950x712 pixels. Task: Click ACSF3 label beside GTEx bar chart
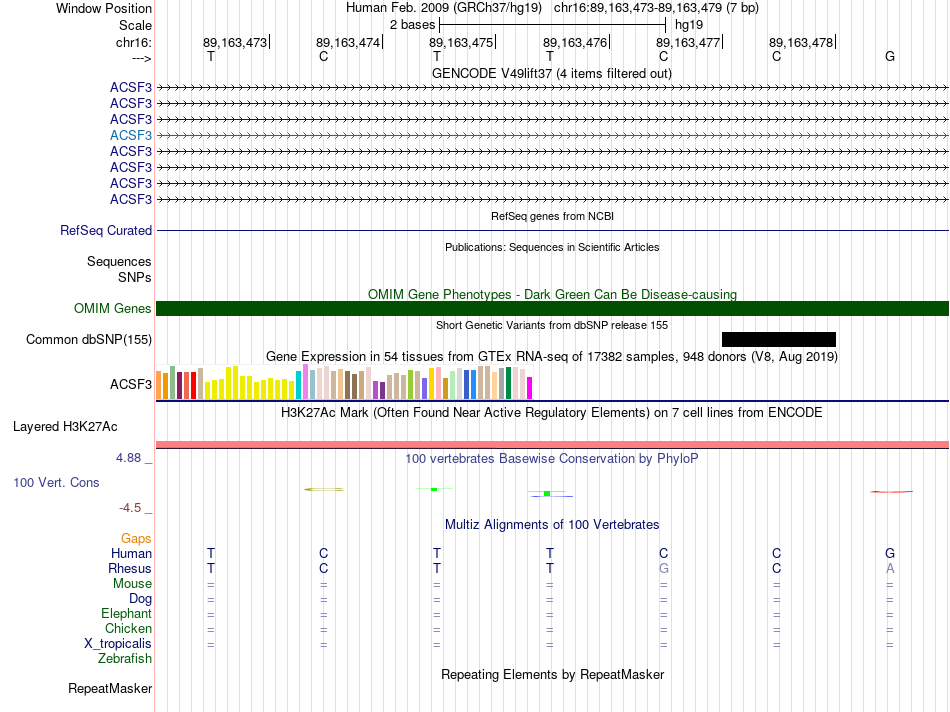pos(131,384)
